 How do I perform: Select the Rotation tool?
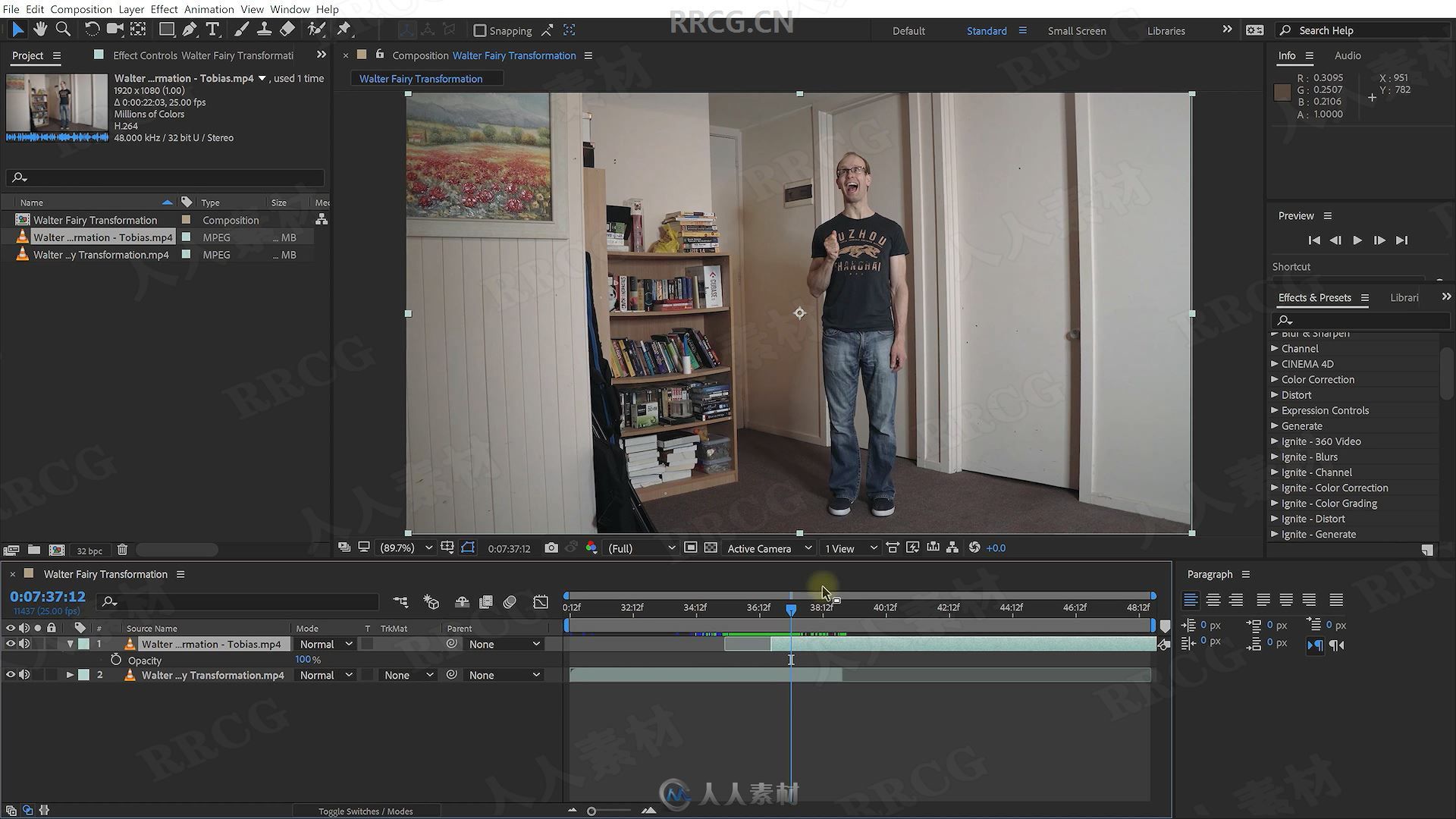[x=92, y=30]
